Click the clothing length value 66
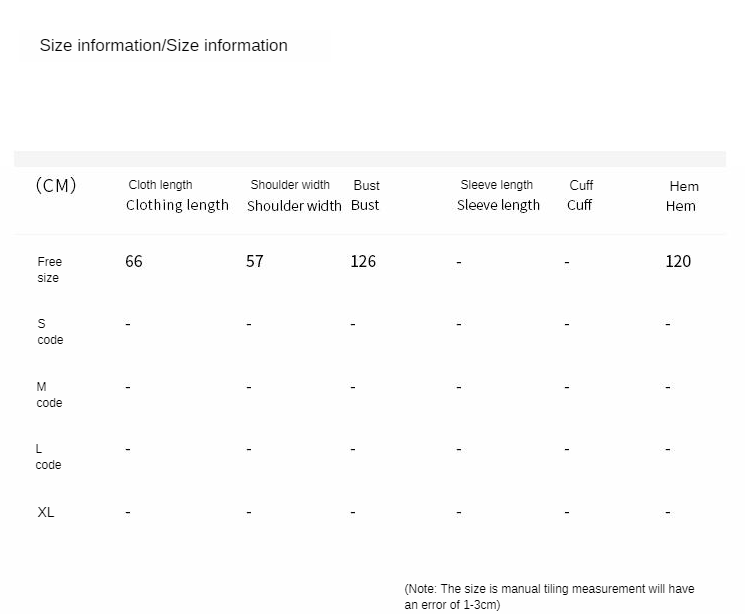The height and width of the screenshot is (616, 750). click(x=134, y=261)
